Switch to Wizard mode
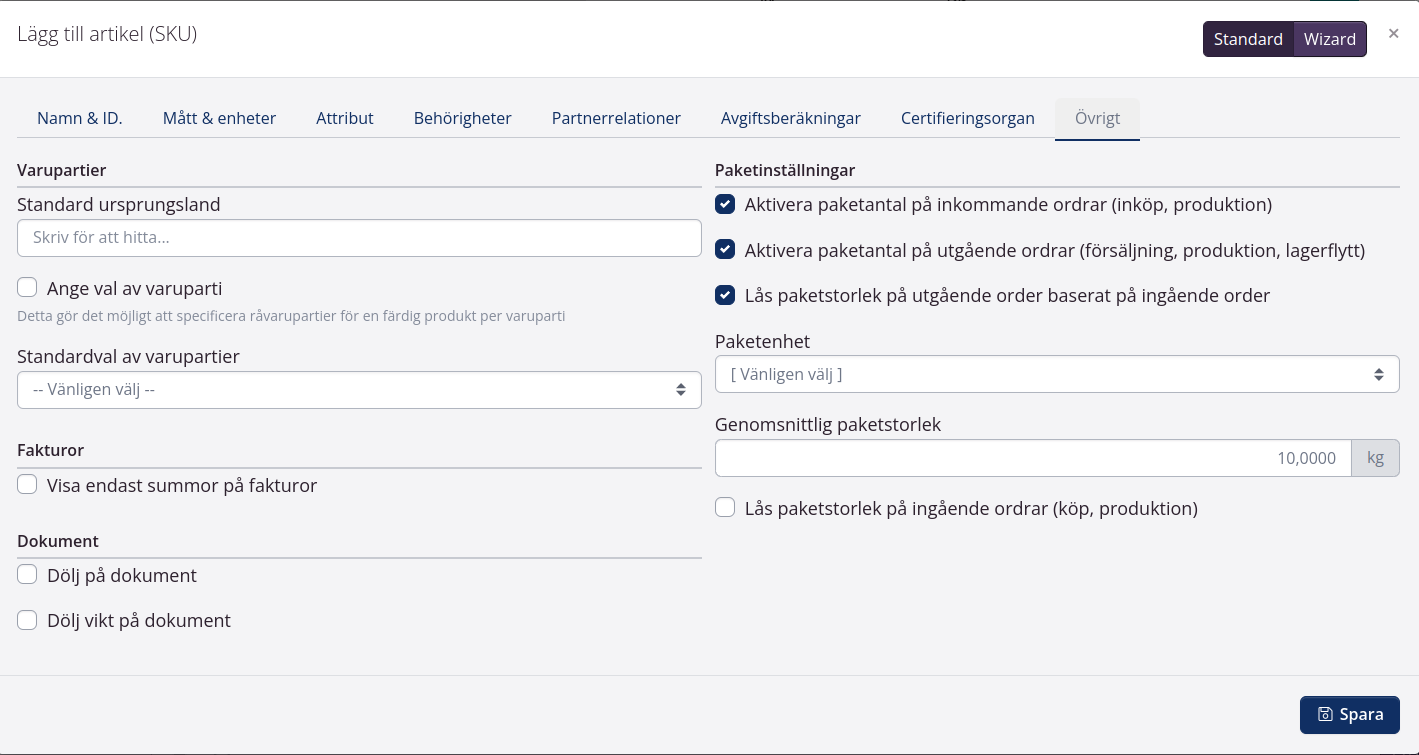Screen dimensions: 1419x755 pyautogui.click(x=1329, y=40)
